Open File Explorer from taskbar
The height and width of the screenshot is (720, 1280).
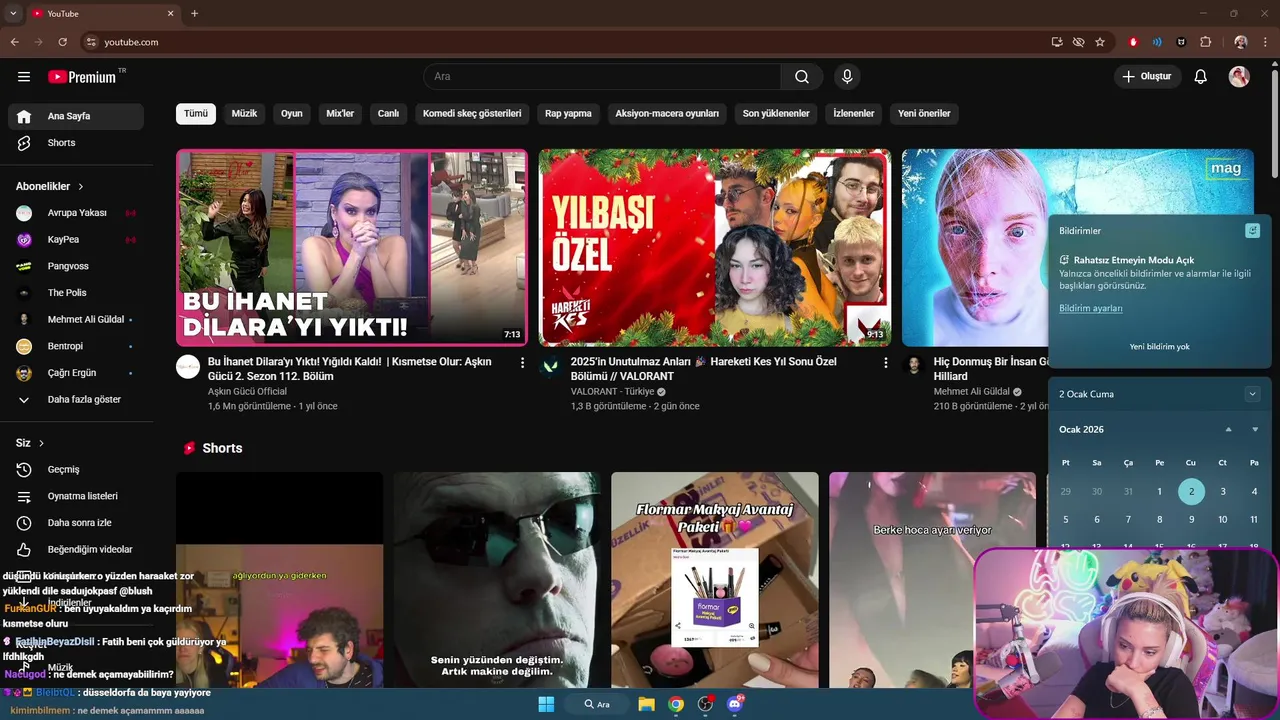[x=646, y=704]
